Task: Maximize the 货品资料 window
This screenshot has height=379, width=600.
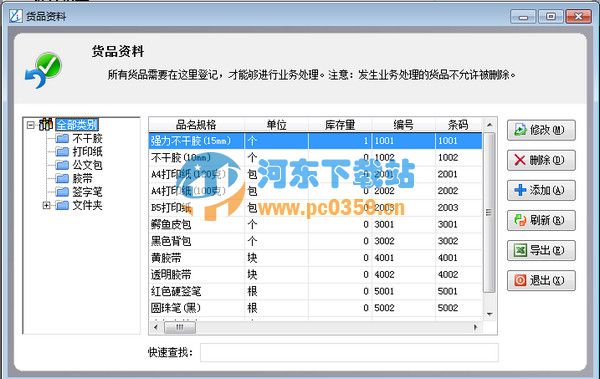Action: pyautogui.click(x=551, y=16)
